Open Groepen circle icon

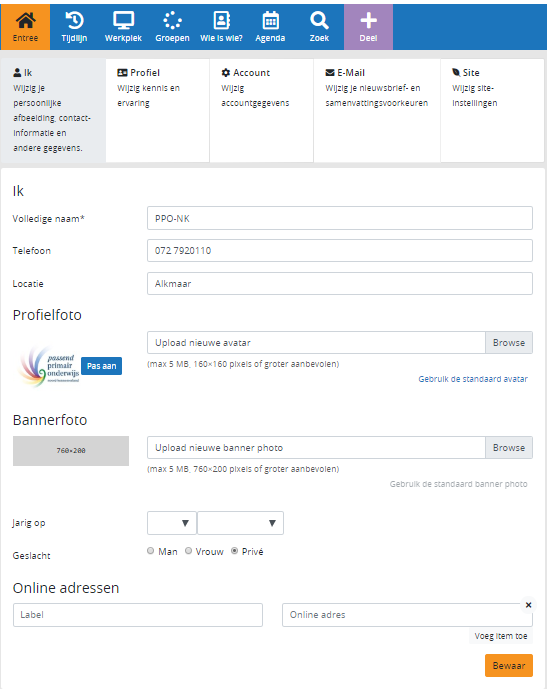click(172, 20)
